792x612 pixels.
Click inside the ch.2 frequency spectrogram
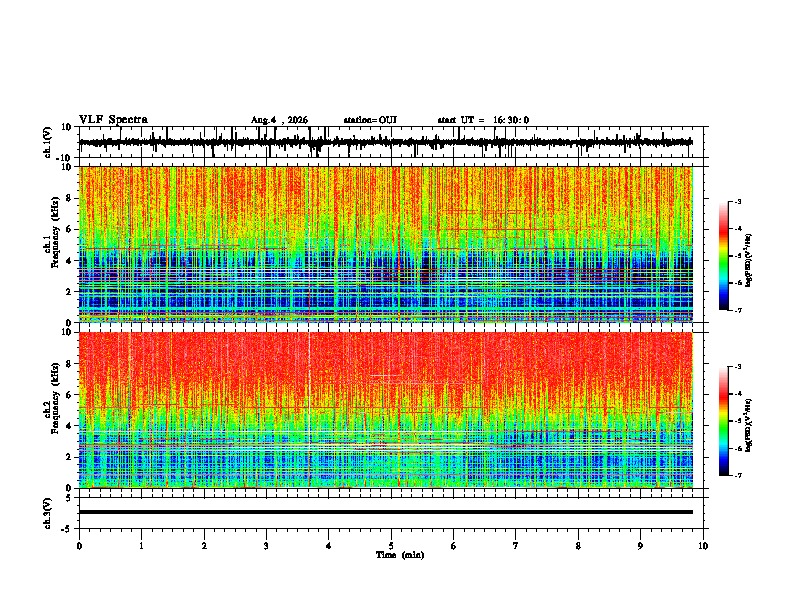tap(386, 410)
